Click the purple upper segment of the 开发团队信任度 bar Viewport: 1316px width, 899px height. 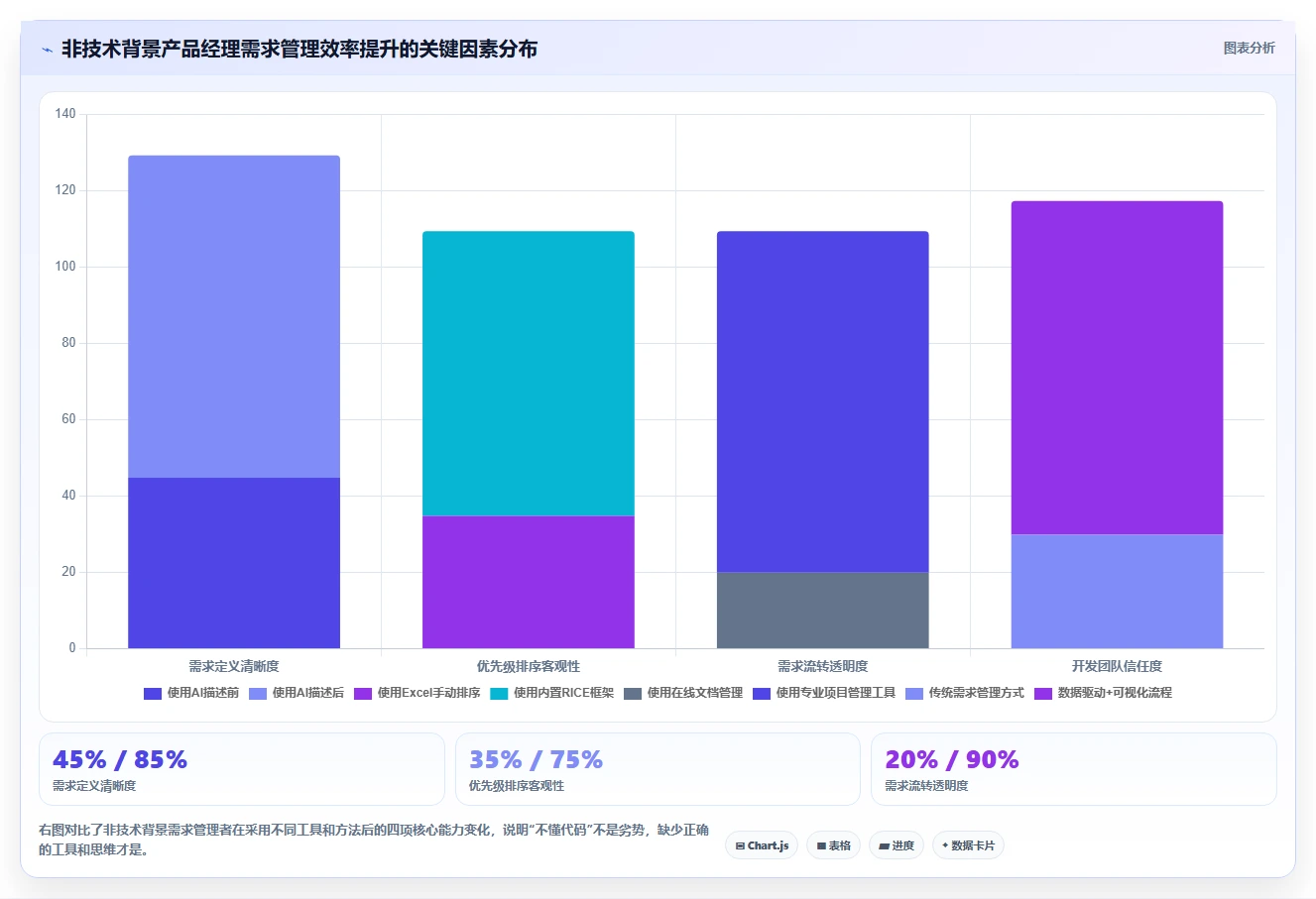point(1117,368)
